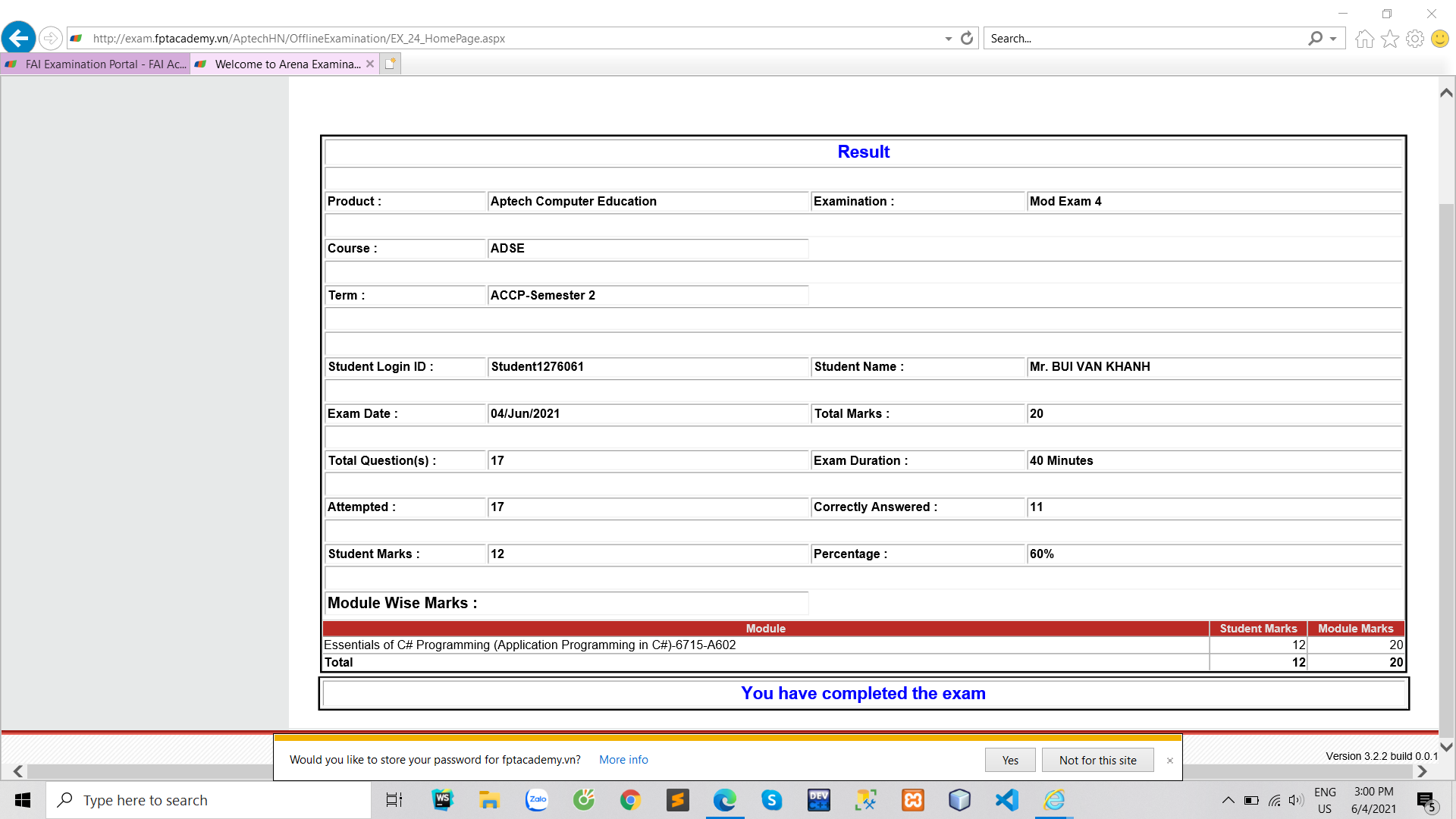The height and width of the screenshot is (819, 1456).
Task: Click the 60% percentage value
Action: [1041, 554]
